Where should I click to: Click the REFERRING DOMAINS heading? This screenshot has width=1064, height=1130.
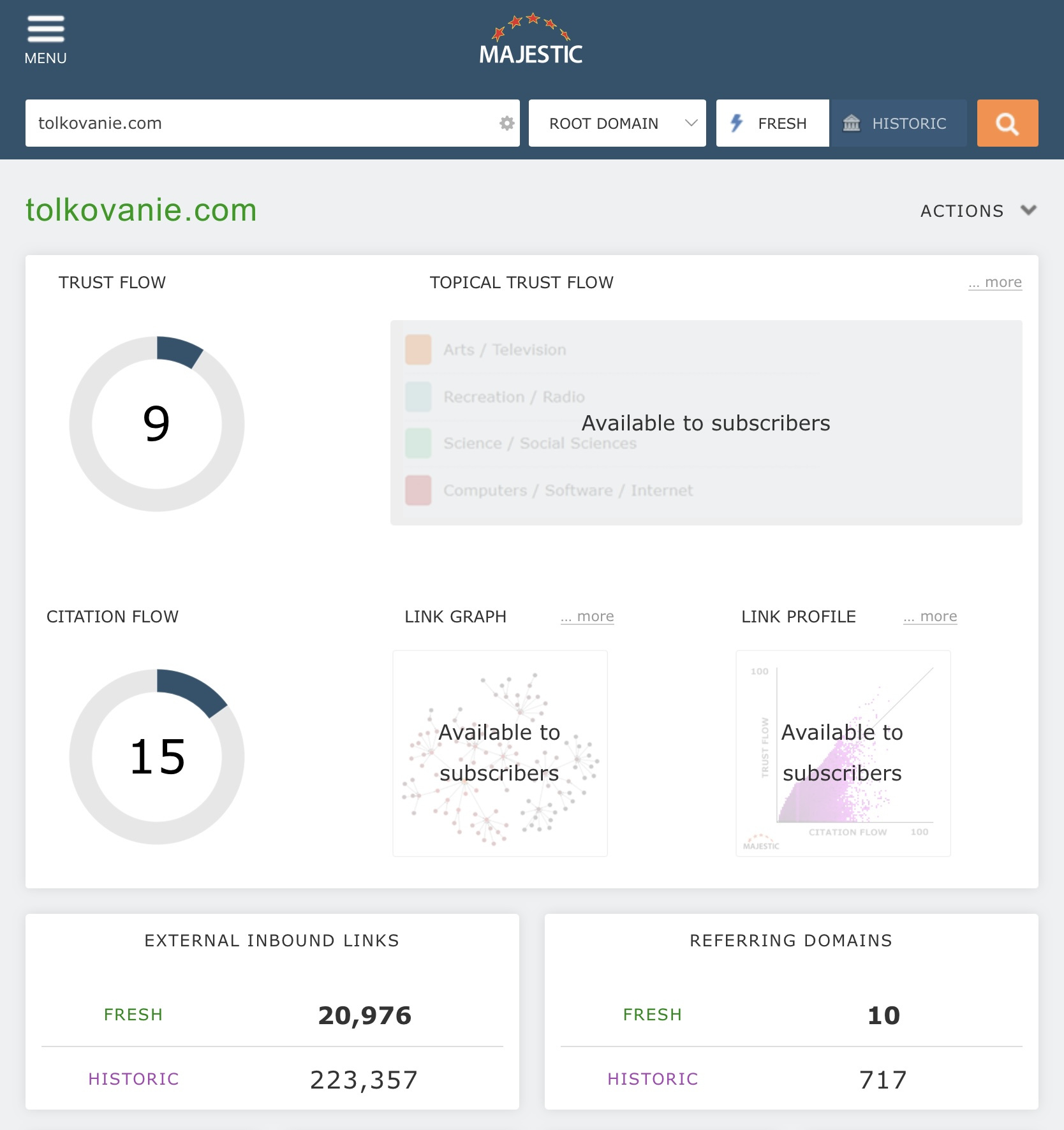[791, 941]
